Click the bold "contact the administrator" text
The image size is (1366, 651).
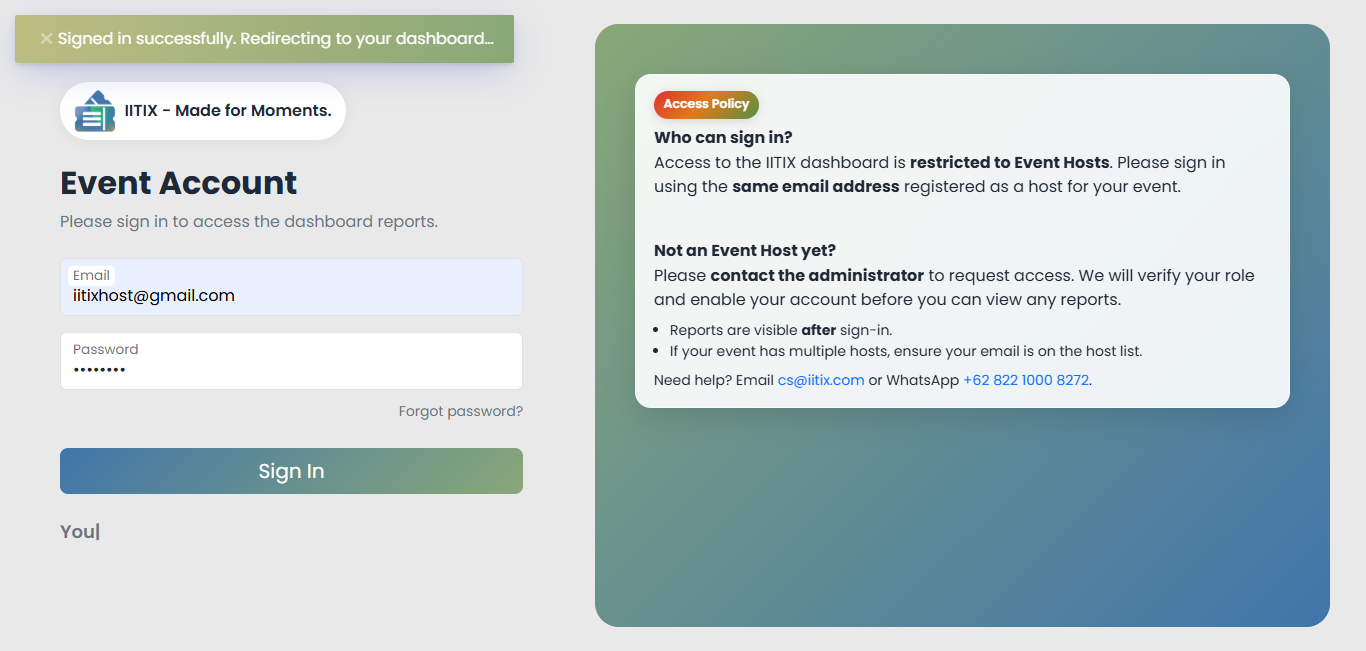817,275
